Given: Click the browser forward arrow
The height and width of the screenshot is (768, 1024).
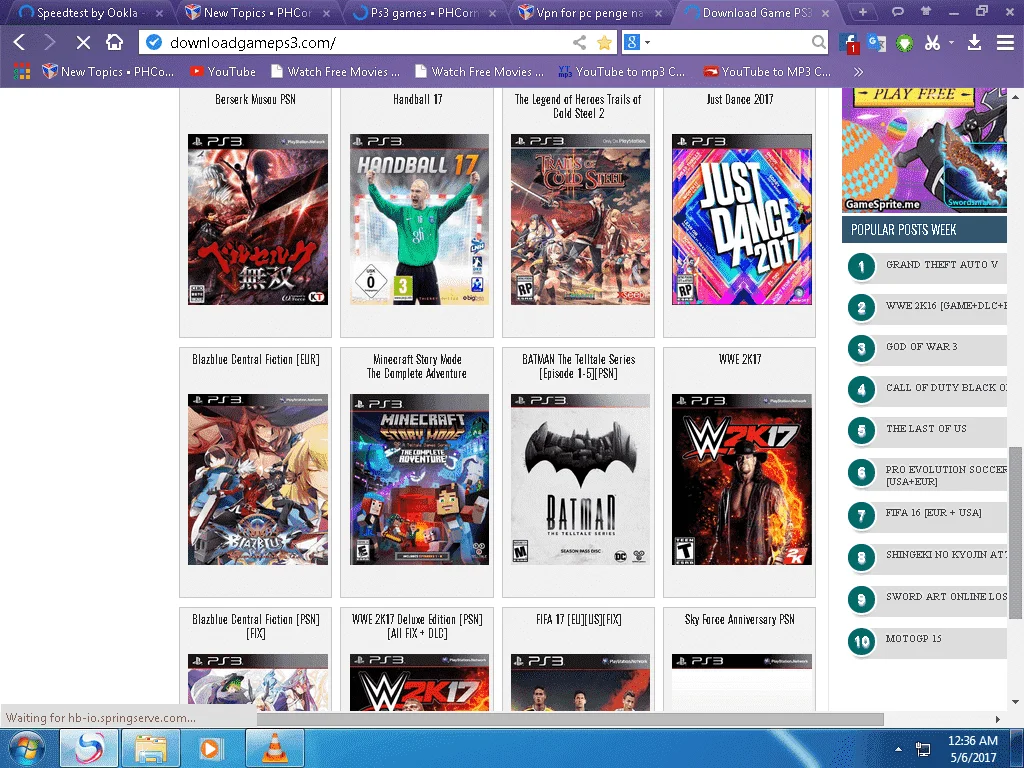Looking at the screenshot, I should [x=50, y=42].
